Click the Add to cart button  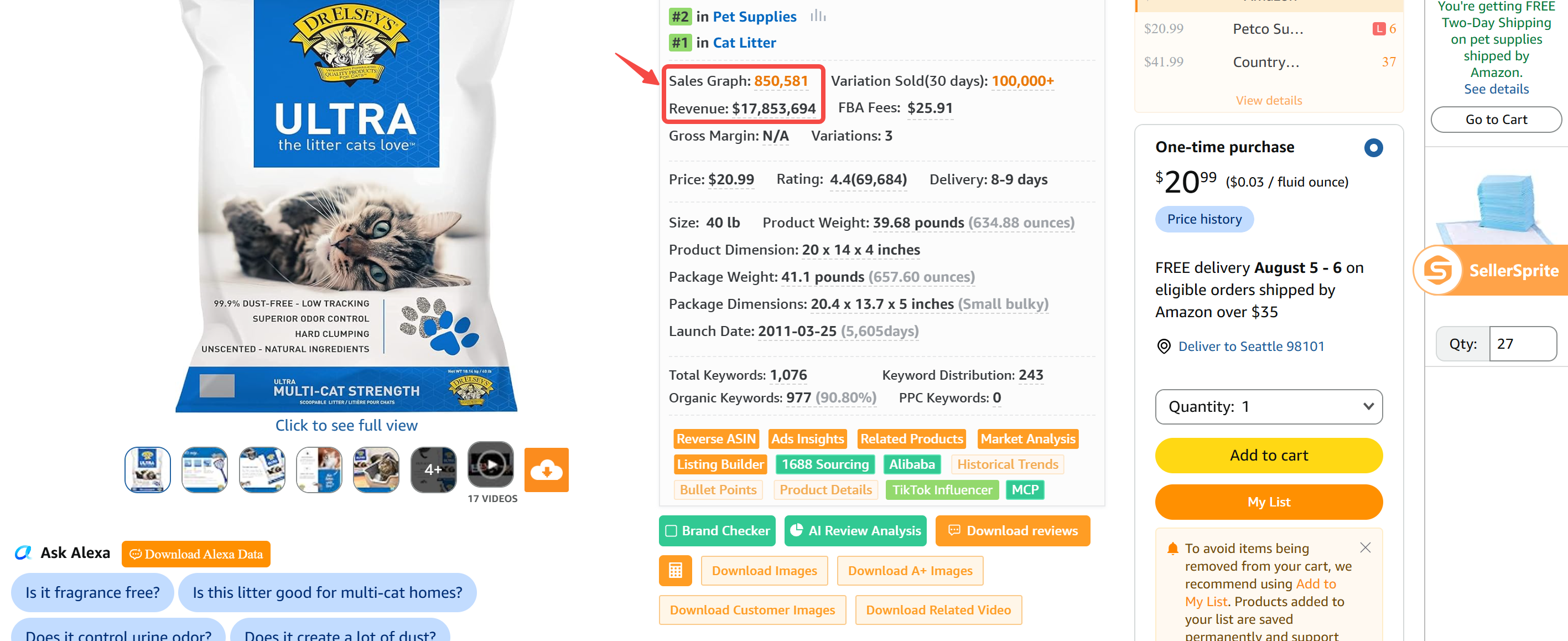click(x=1269, y=454)
